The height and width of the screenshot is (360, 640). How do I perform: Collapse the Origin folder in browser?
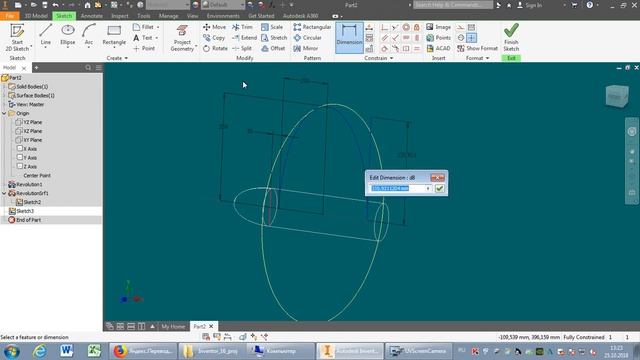pyautogui.click(x=4, y=113)
